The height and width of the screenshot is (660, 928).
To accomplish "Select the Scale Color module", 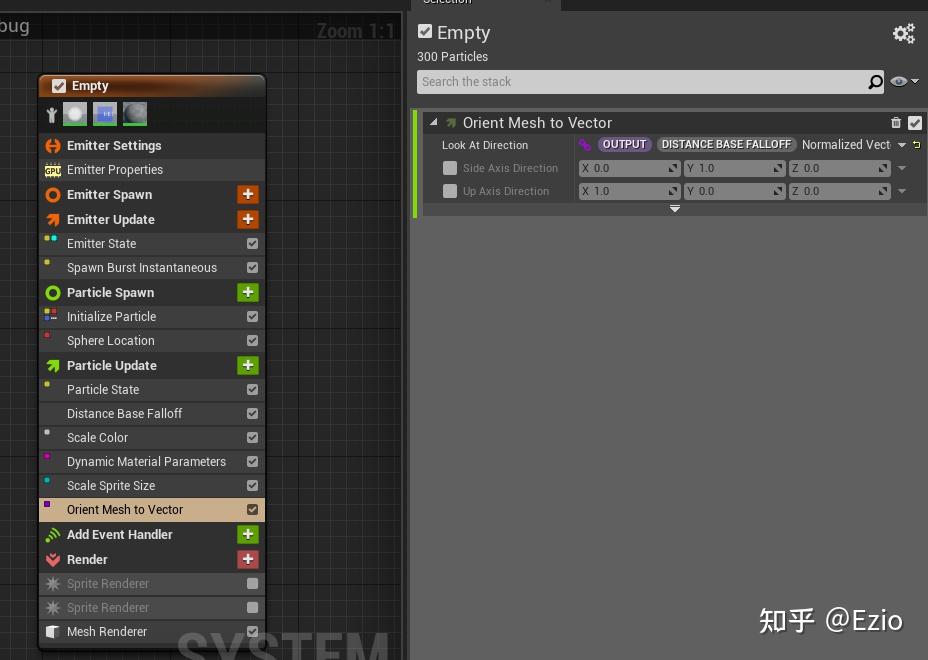I will click(97, 437).
